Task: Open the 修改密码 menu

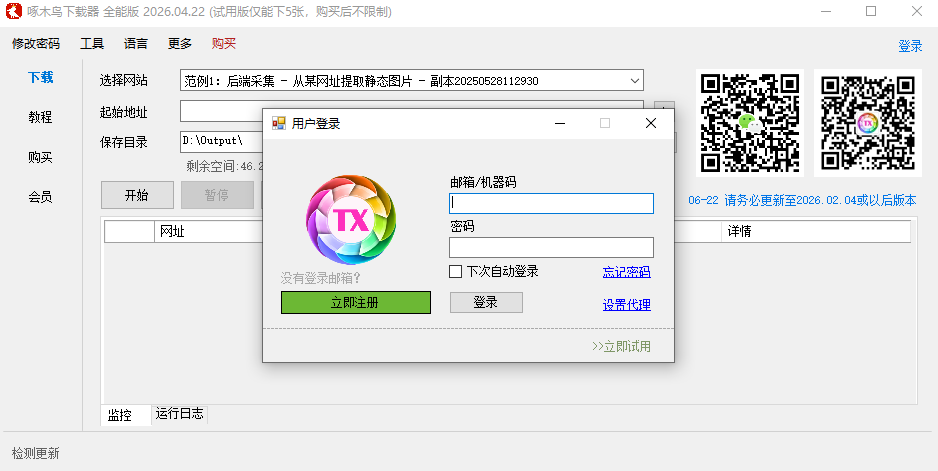Action: point(36,44)
